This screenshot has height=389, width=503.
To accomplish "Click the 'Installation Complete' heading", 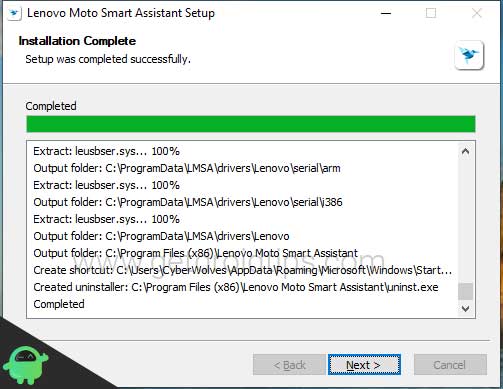I will point(77,41).
